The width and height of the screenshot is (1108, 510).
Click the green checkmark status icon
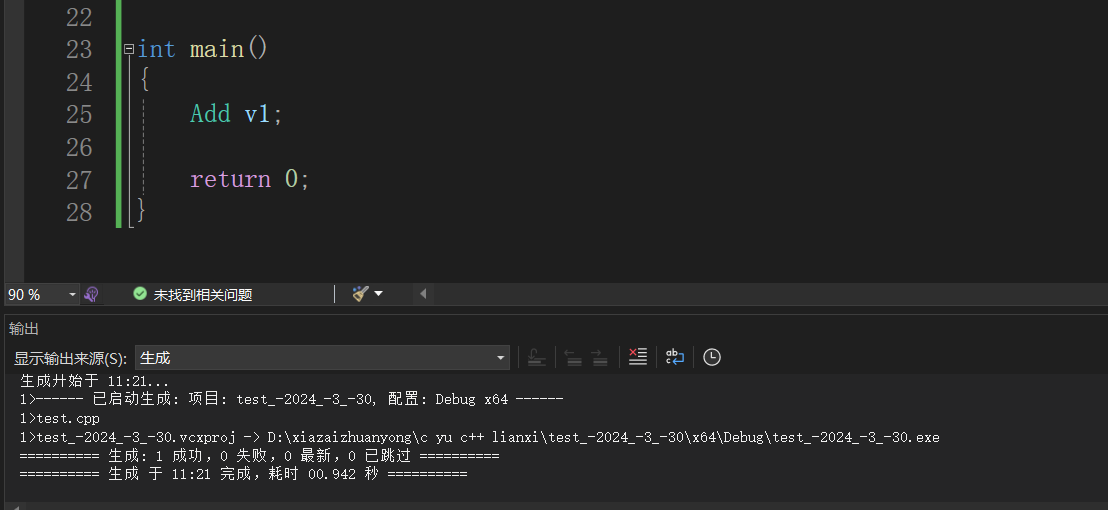coord(140,294)
